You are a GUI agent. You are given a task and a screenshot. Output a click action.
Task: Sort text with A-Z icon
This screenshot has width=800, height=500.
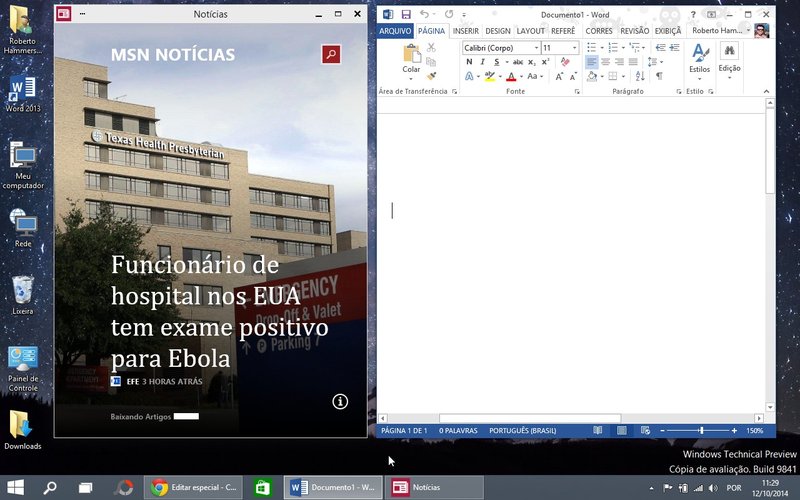click(x=640, y=76)
